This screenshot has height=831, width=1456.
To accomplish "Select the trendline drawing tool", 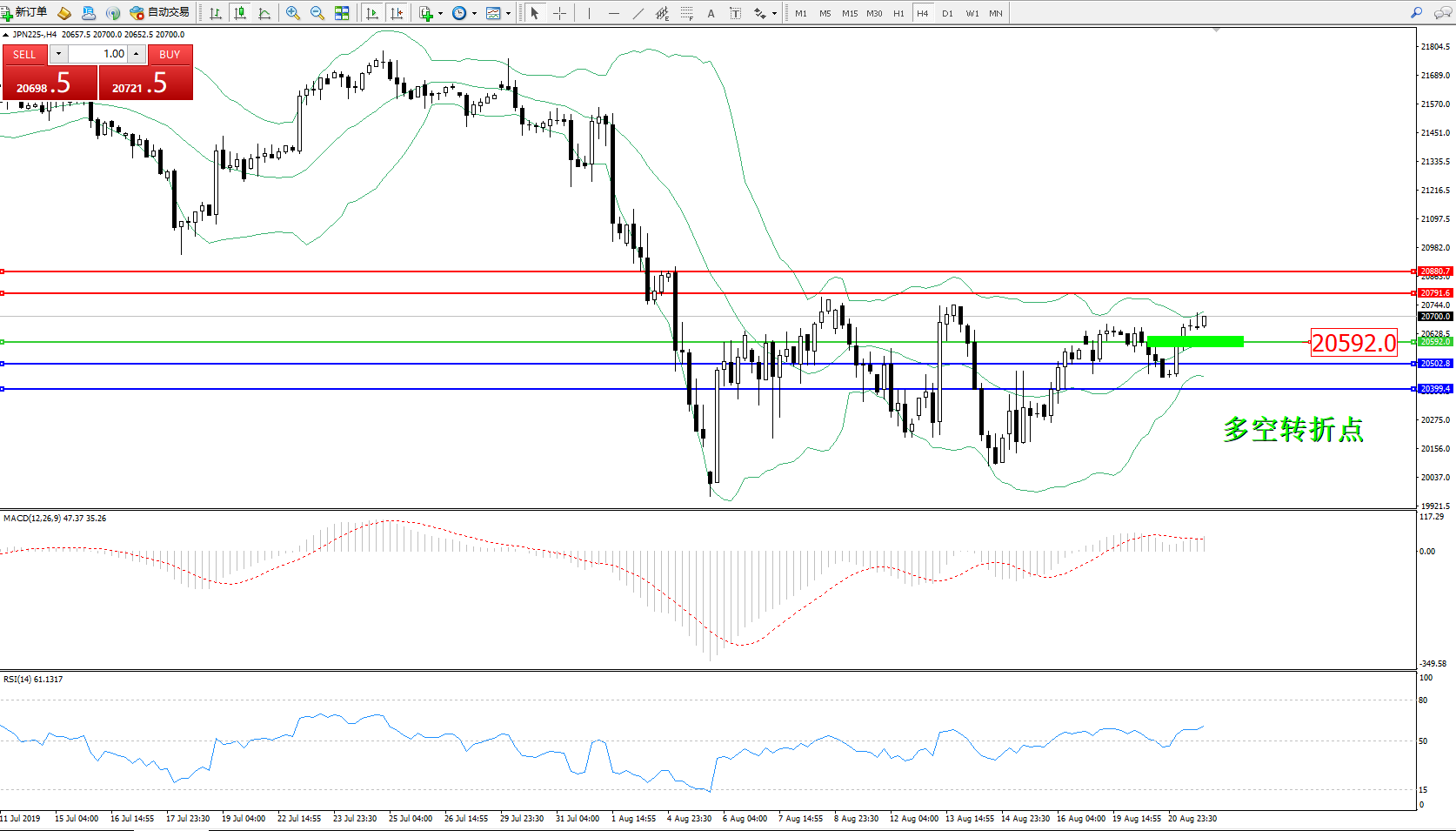I will point(638,13).
